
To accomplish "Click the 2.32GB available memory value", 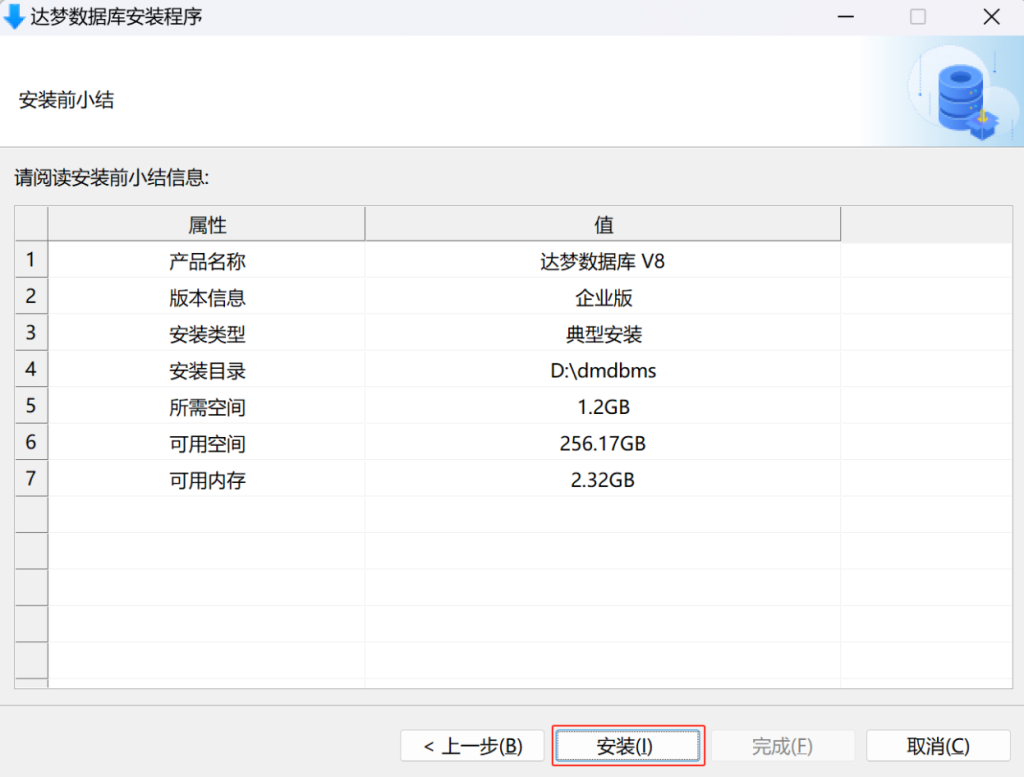I will (603, 480).
